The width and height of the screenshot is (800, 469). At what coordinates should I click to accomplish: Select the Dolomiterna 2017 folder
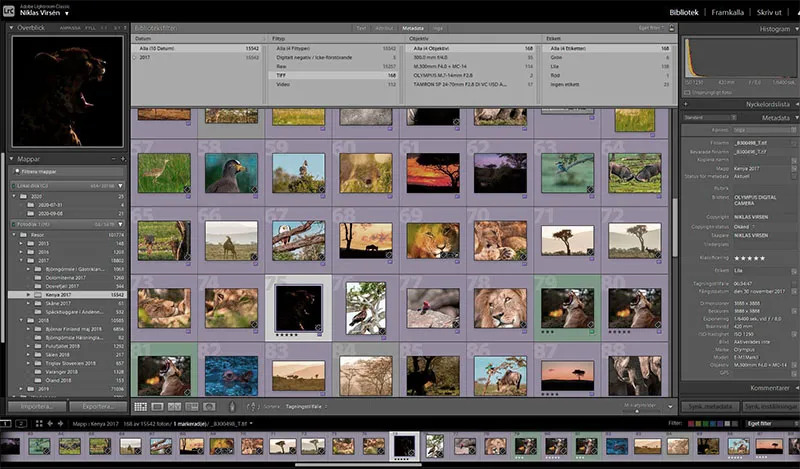pos(65,278)
